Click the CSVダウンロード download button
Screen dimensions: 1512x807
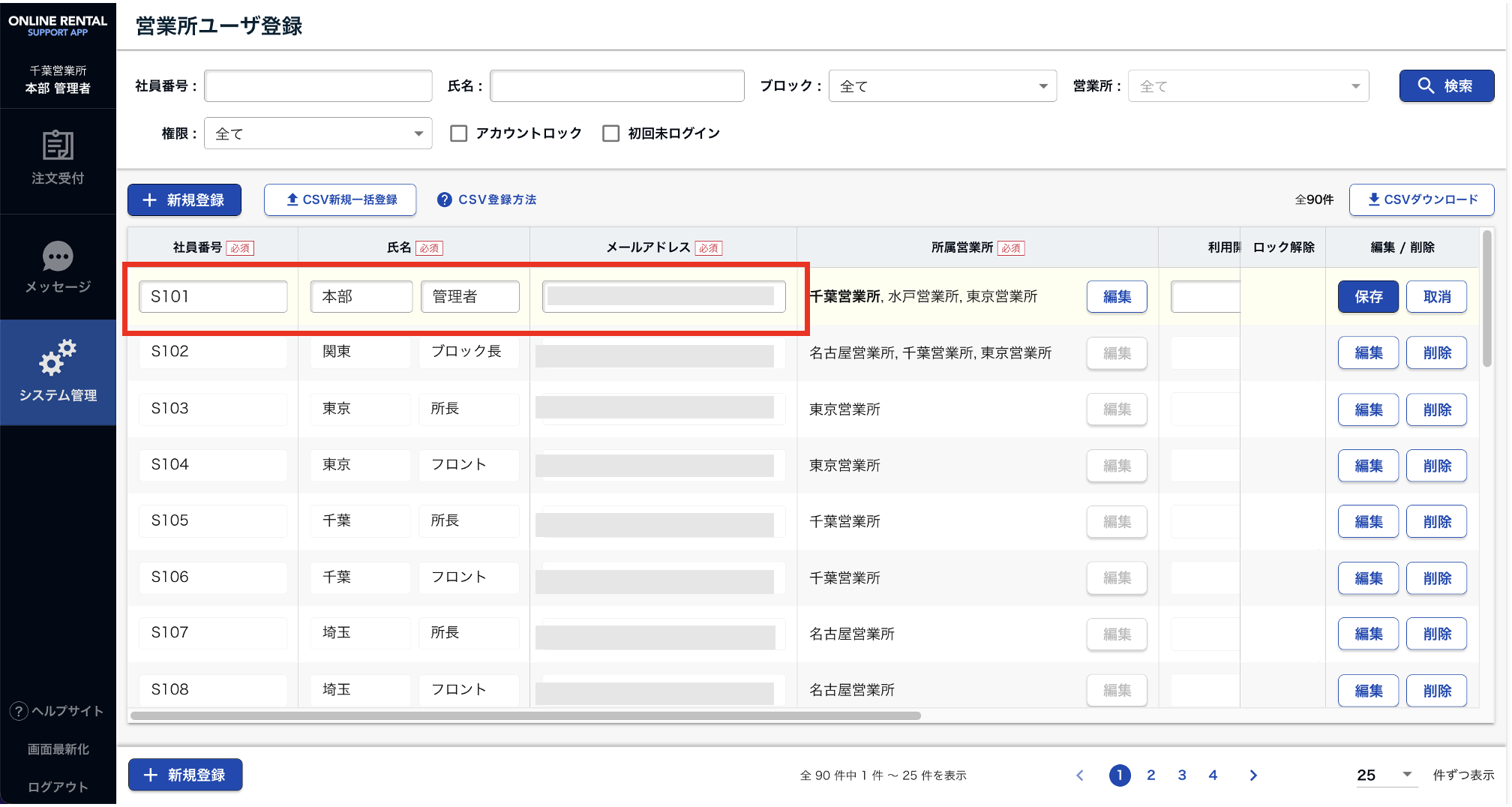point(1421,199)
